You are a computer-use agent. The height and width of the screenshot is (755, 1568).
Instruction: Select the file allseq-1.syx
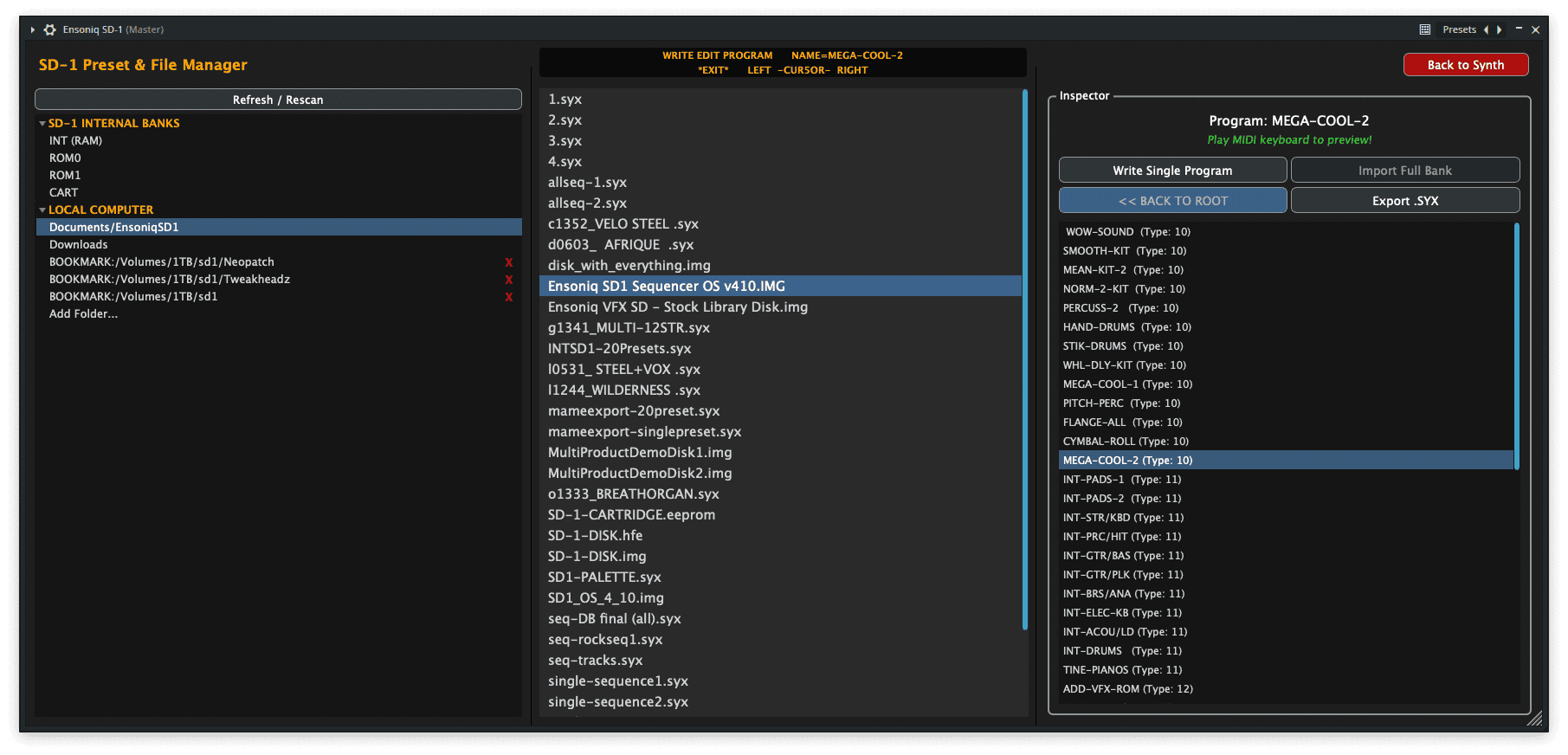(x=780, y=183)
